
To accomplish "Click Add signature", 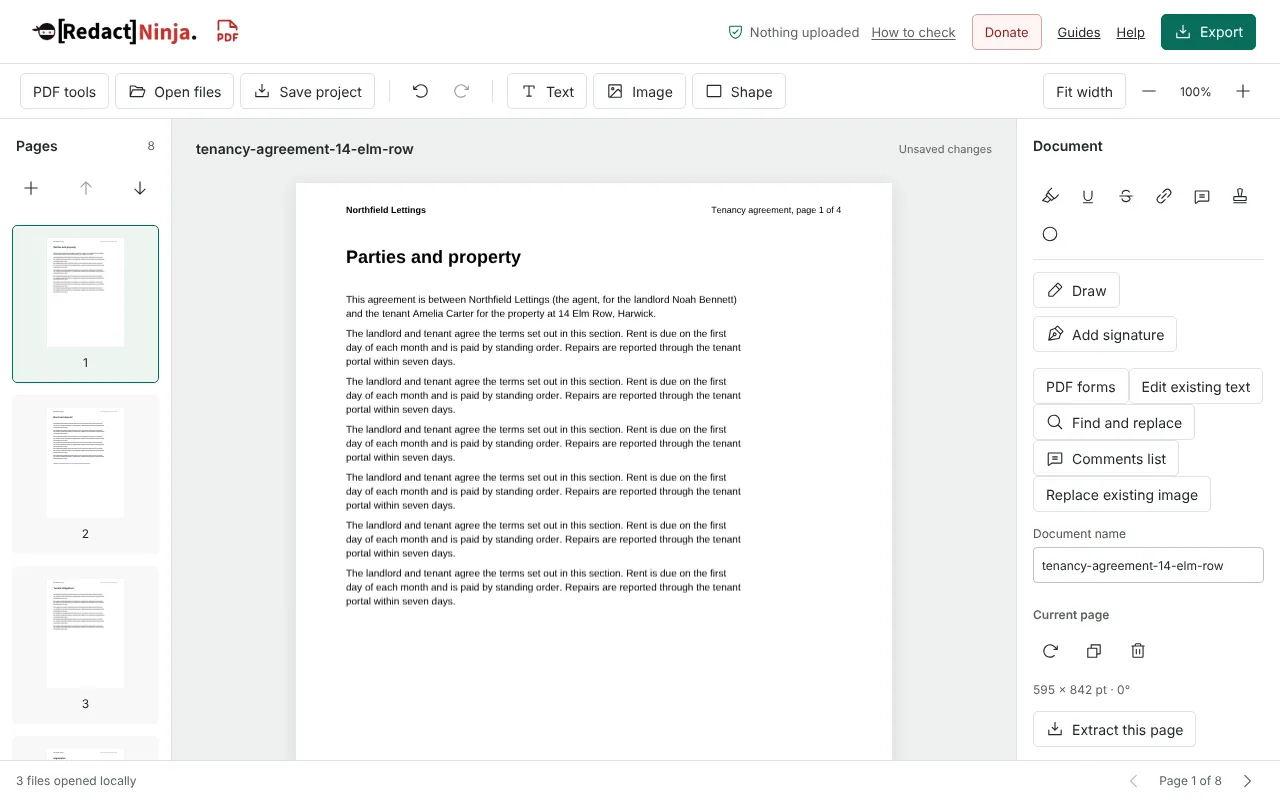I will coord(1105,334).
